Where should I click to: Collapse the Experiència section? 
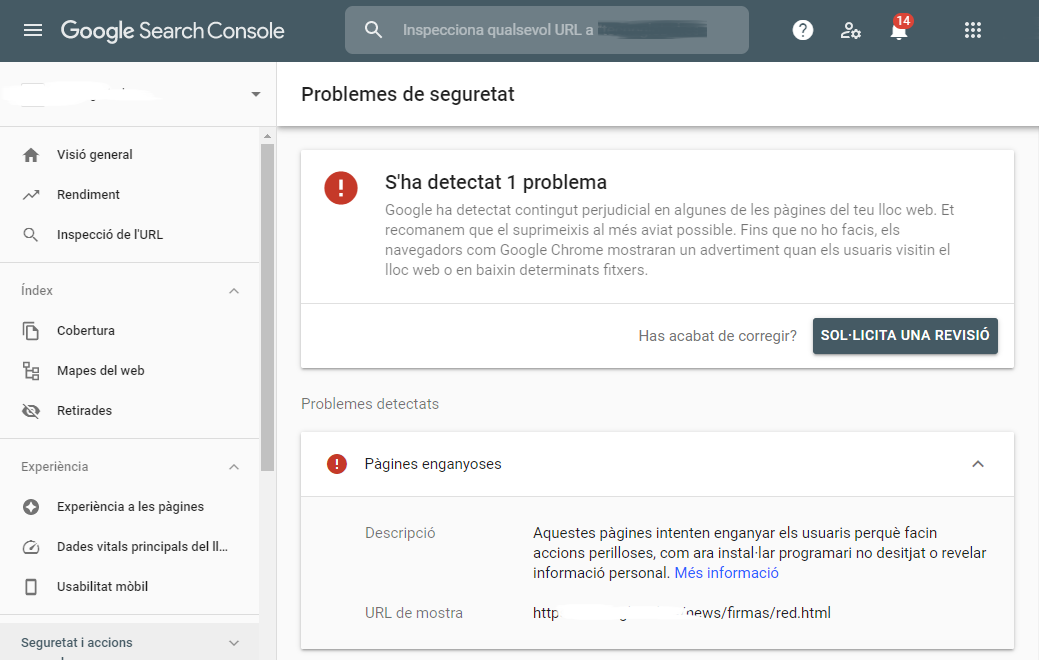(x=234, y=467)
